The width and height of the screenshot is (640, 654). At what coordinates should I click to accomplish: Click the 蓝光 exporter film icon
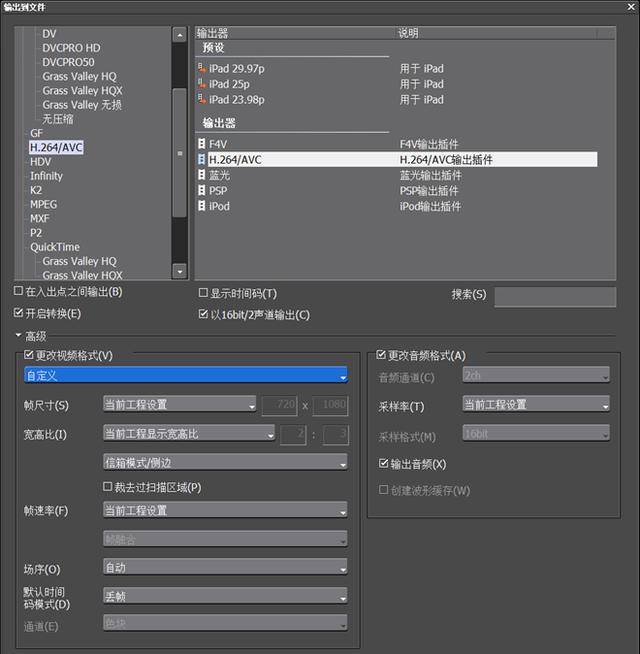(x=202, y=175)
